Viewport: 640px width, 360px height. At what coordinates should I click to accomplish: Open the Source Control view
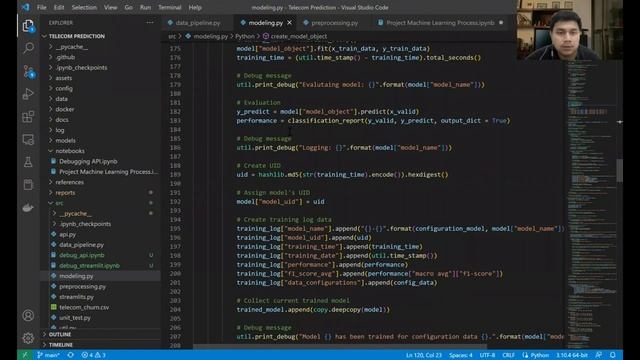(x=28, y=71)
